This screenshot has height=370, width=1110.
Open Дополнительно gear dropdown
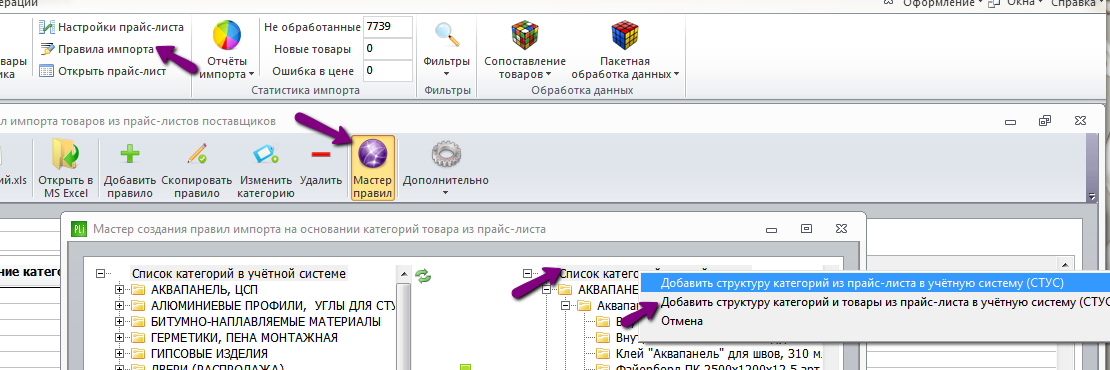(446, 168)
